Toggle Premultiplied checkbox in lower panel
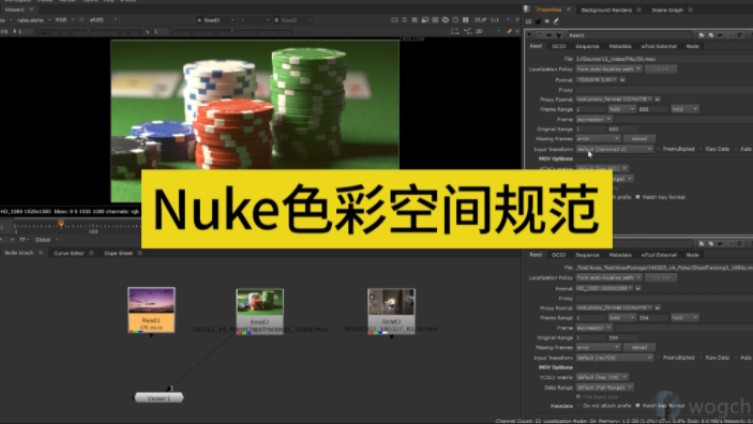Viewport: 753px width, 424px height. tap(659, 358)
